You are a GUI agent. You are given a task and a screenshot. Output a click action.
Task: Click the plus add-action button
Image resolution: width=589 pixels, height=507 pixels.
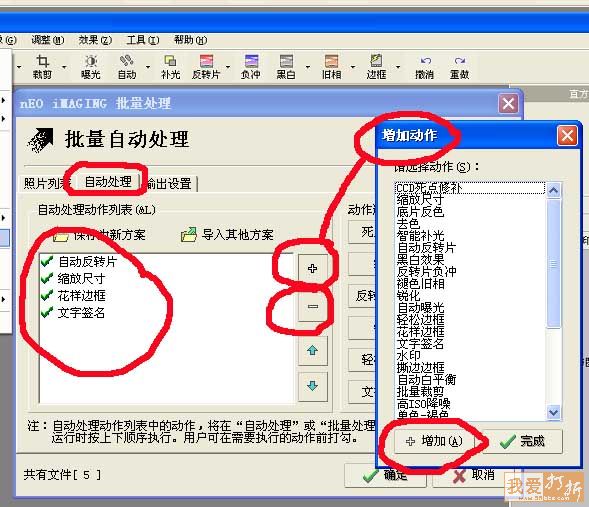[313, 268]
